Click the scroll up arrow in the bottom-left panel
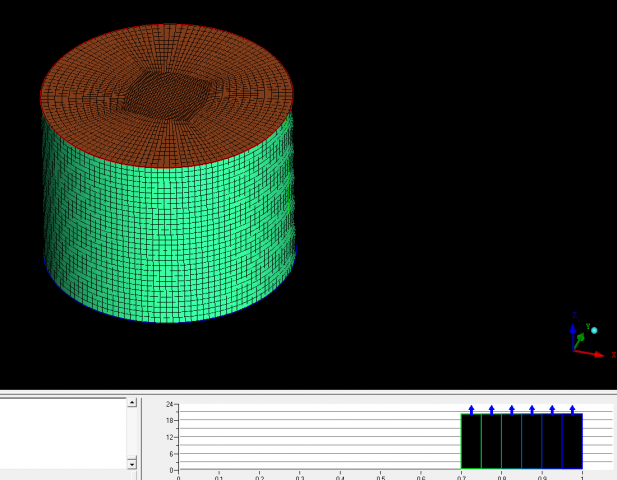The image size is (617, 480). [x=131, y=402]
